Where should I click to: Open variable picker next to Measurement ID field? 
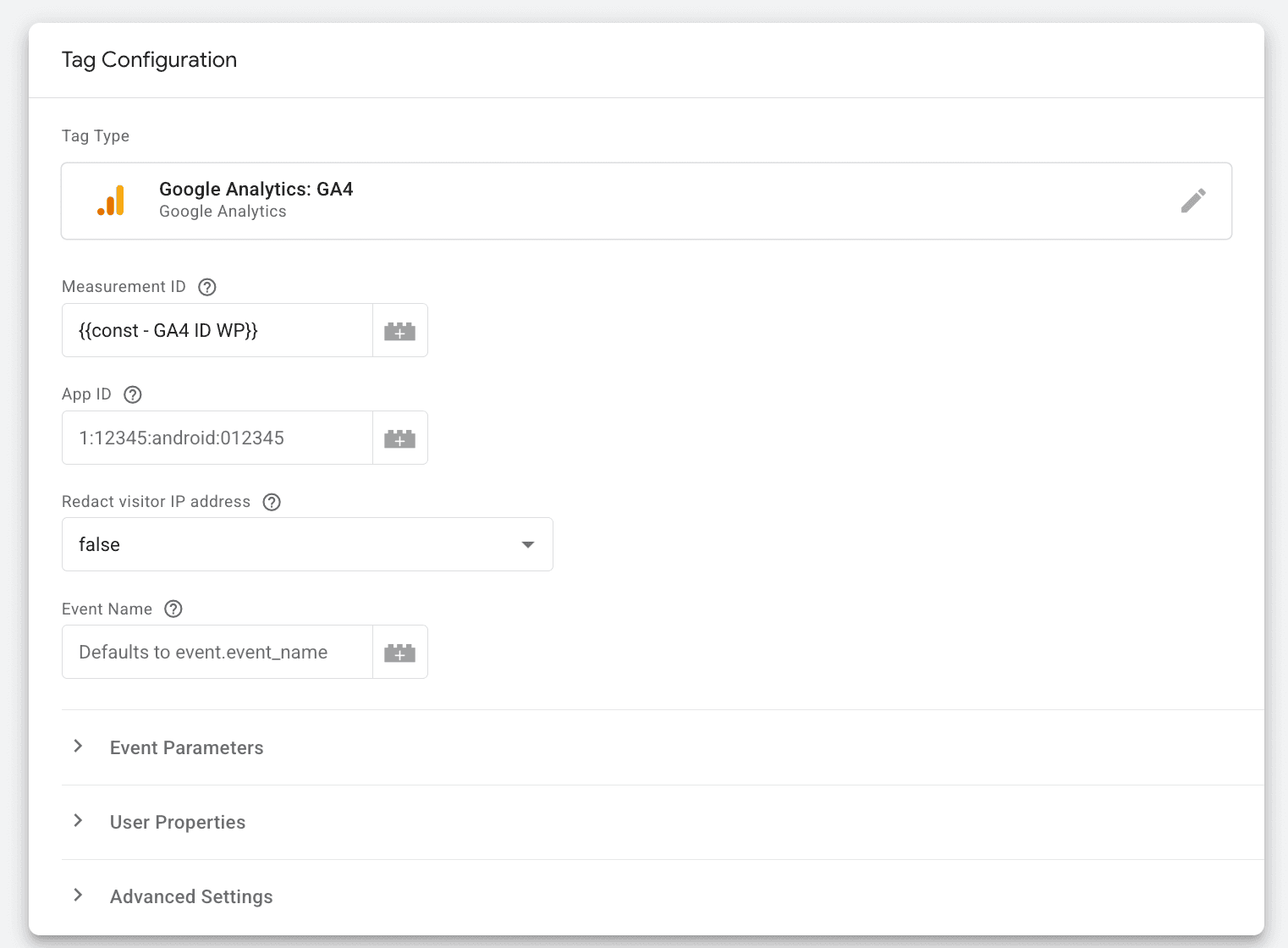click(399, 330)
